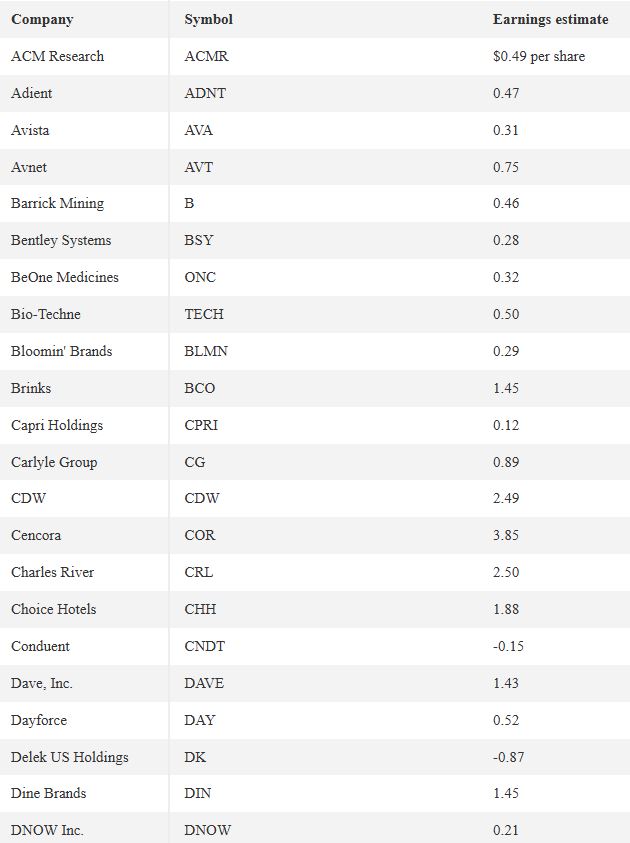Click the AVT symbol cell
The width and height of the screenshot is (630, 843).
point(198,167)
